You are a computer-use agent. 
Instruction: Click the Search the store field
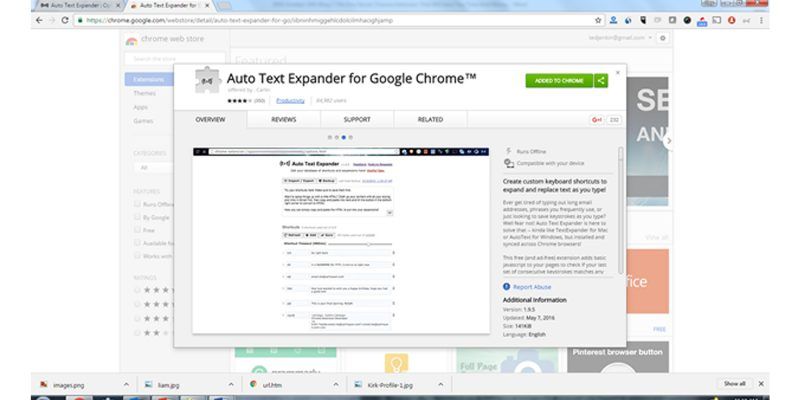pos(175,59)
